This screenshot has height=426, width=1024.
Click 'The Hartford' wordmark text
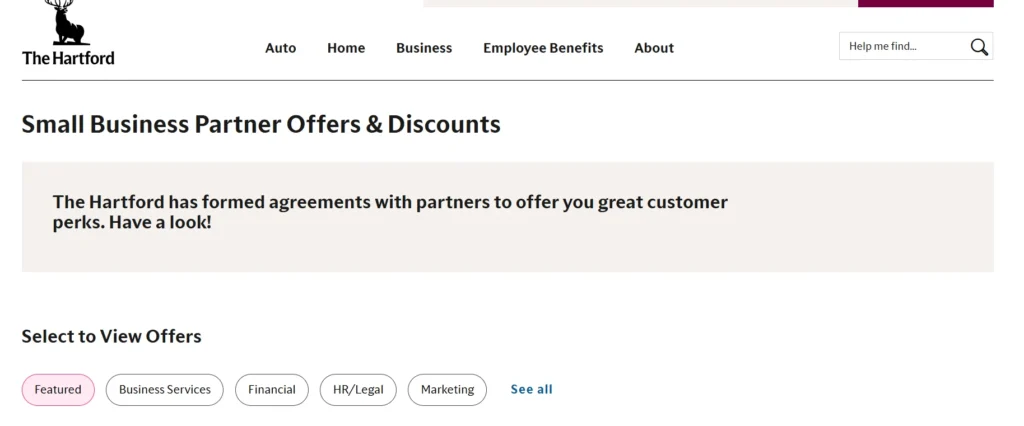(68, 57)
